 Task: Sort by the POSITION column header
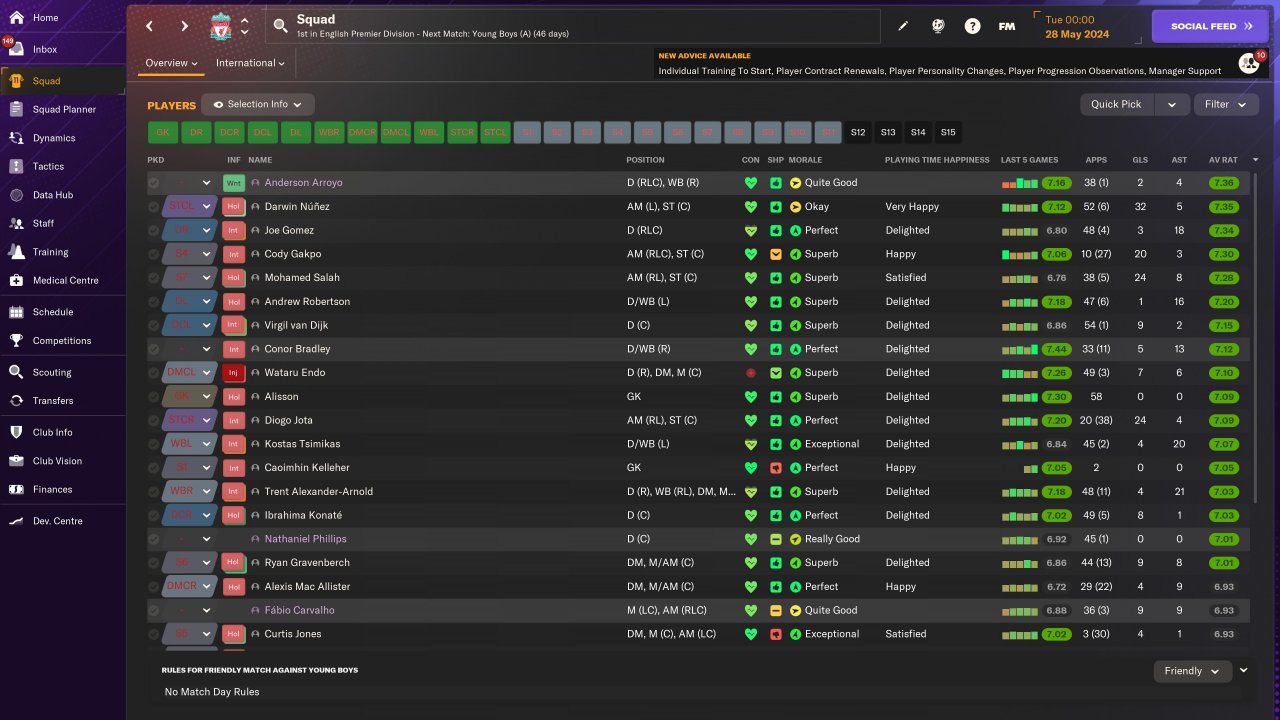pyautogui.click(x=645, y=160)
